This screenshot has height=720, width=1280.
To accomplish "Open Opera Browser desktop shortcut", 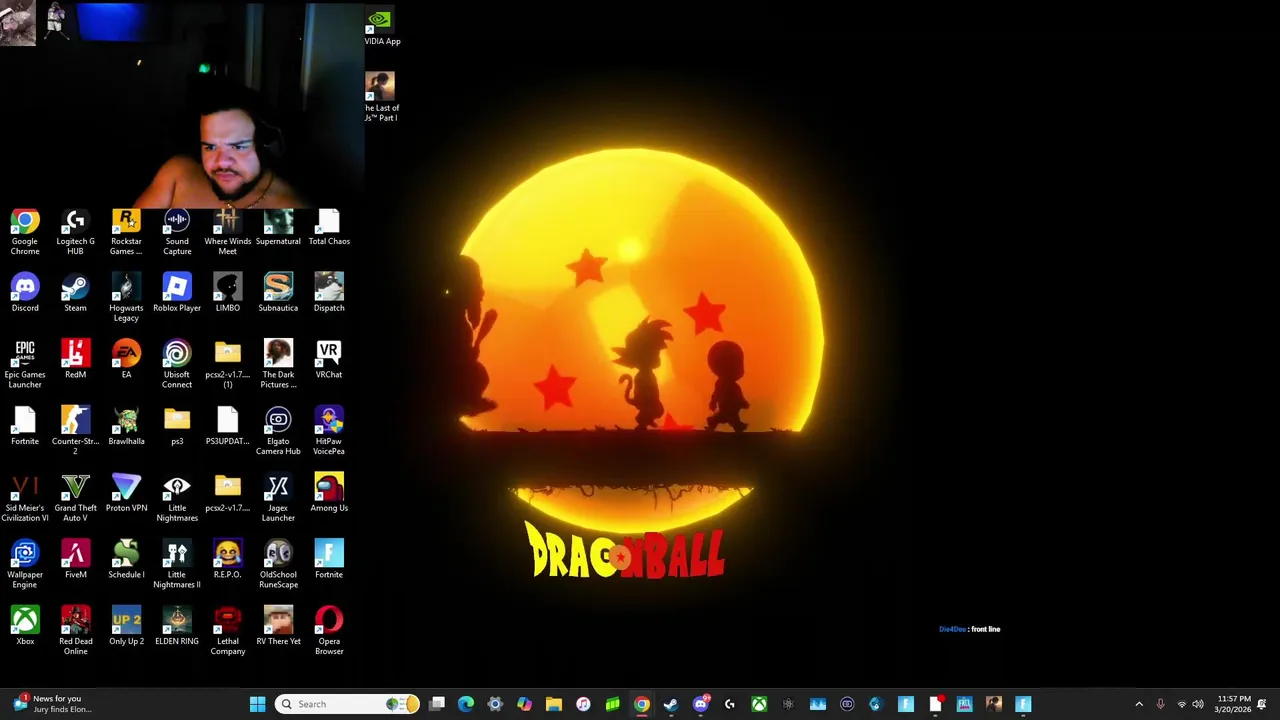I will click(x=329, y=632).
